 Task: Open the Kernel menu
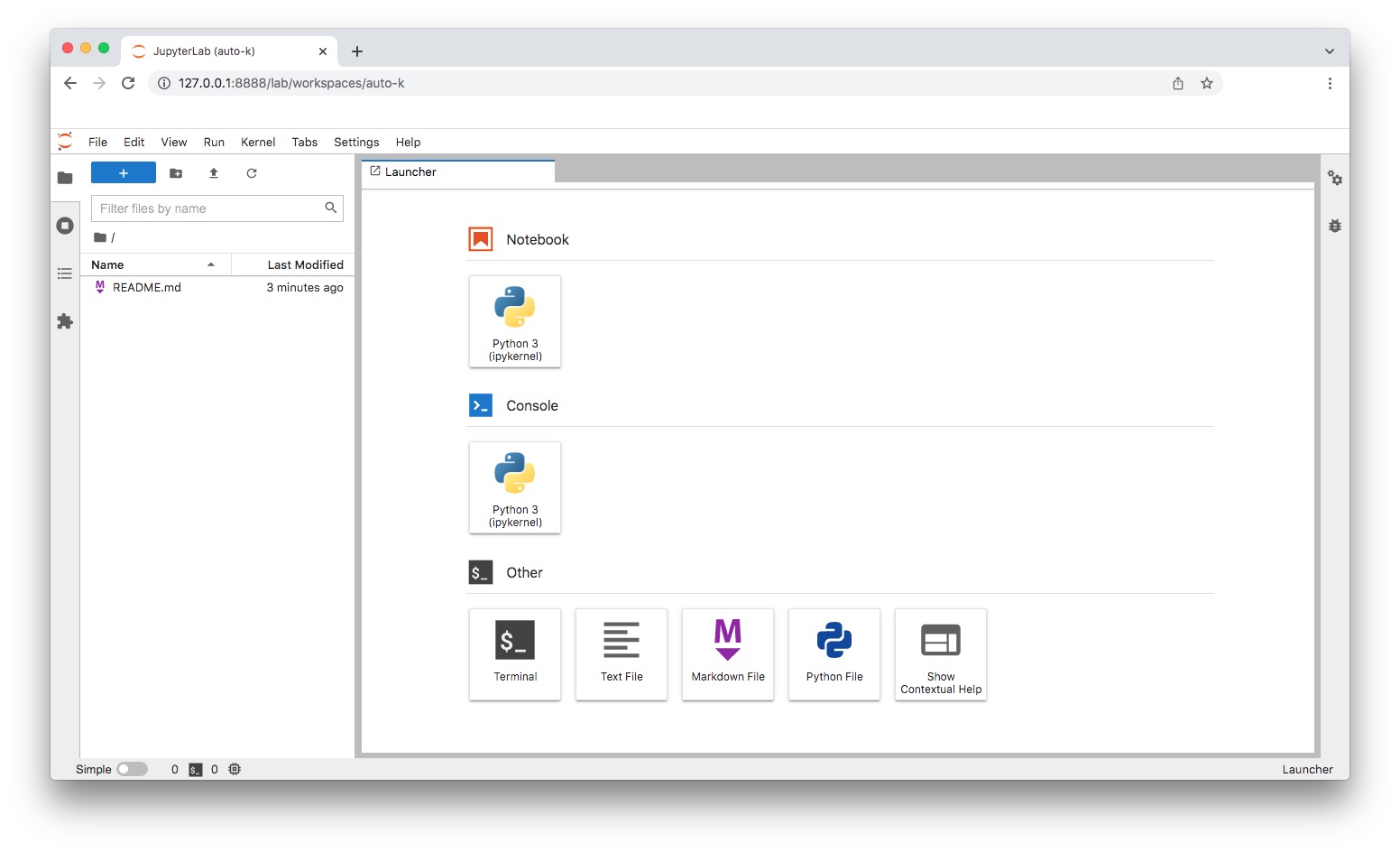point(258,143)
